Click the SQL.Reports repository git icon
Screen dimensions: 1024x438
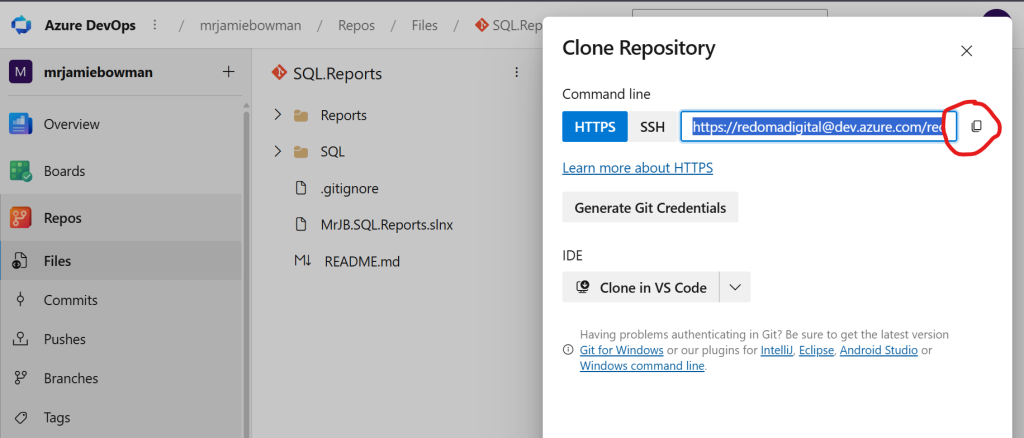[x=279, y=72]
